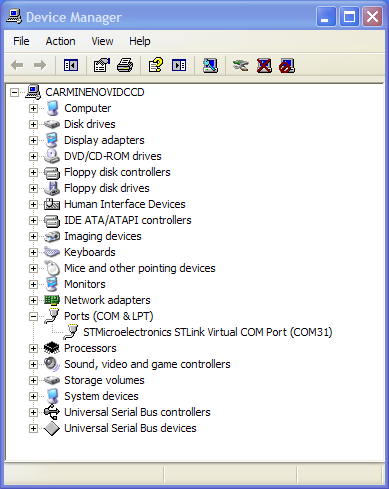Click the Print toolbar icon
The width and height of the screenshot is (389, 489).
(125, 65)
